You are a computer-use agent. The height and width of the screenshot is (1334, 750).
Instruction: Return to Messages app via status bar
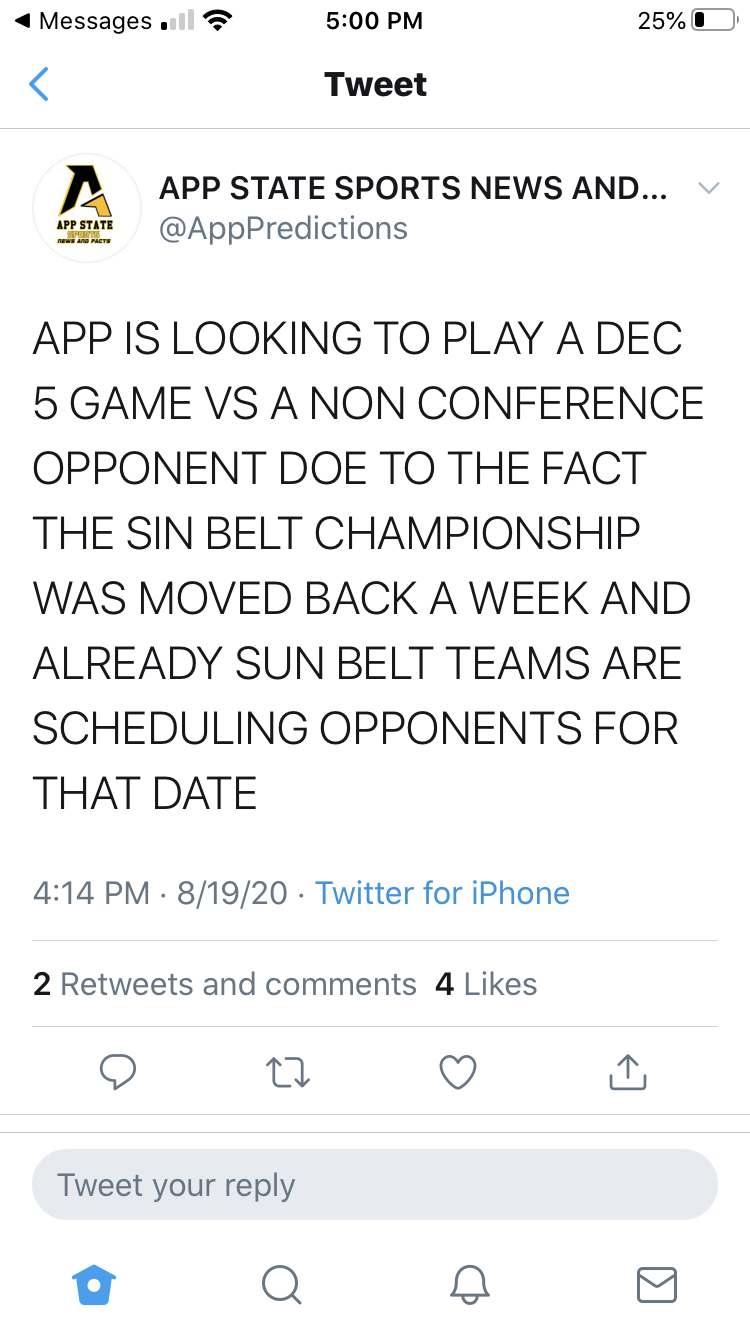point(85,21)
